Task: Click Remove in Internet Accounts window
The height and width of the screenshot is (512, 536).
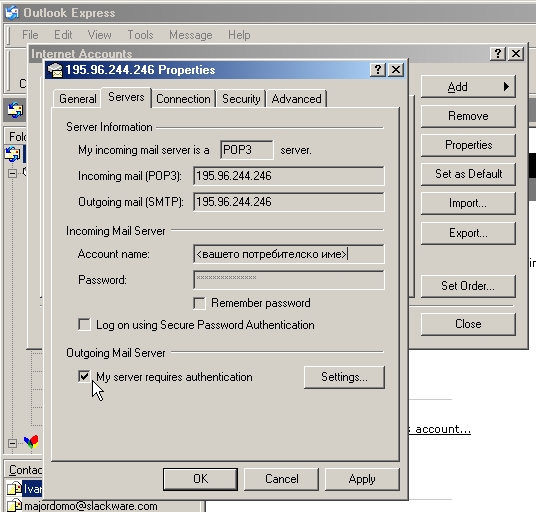Action: click(468, 116)
